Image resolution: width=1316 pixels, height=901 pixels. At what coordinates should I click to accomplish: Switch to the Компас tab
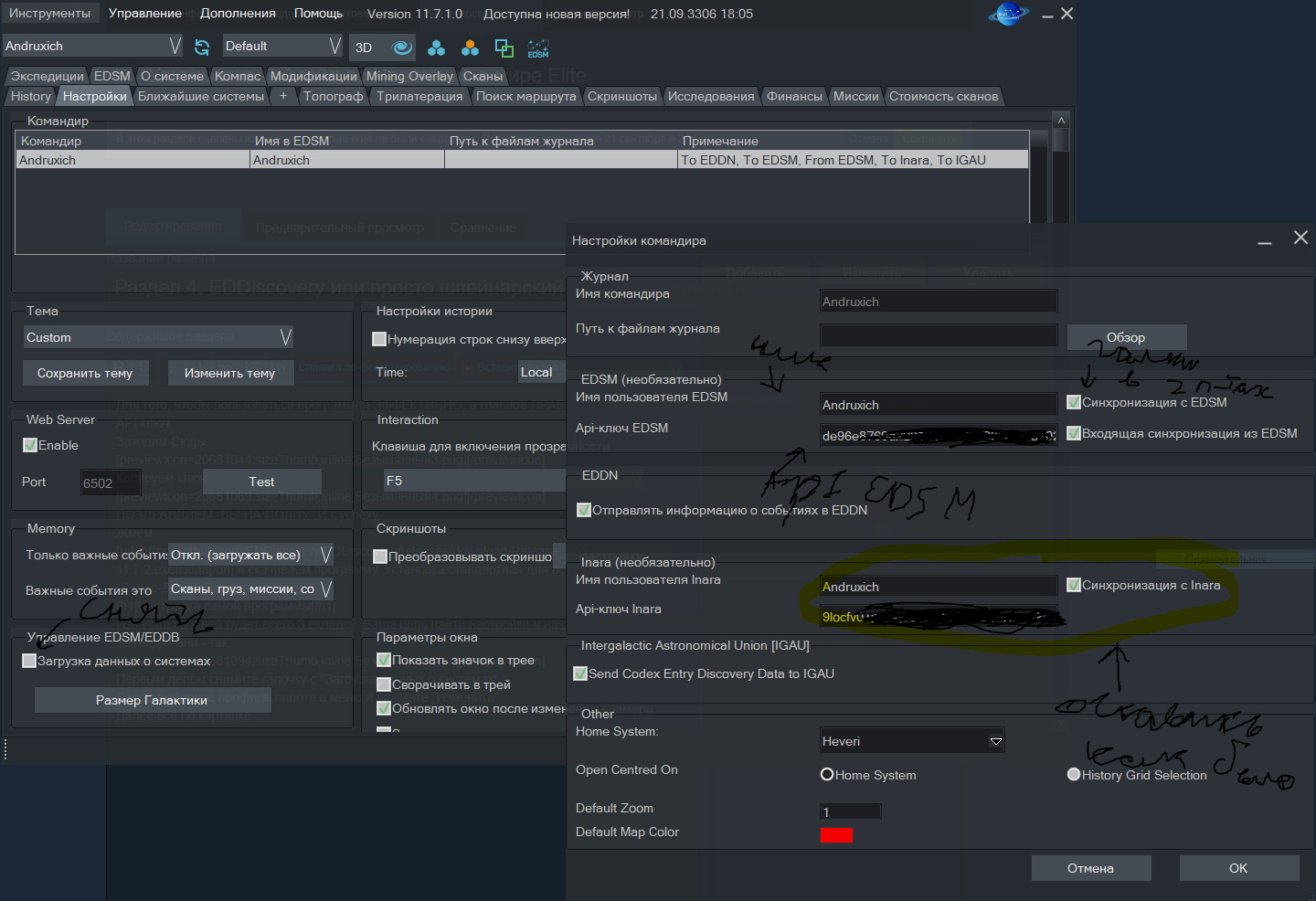point(238,76)
